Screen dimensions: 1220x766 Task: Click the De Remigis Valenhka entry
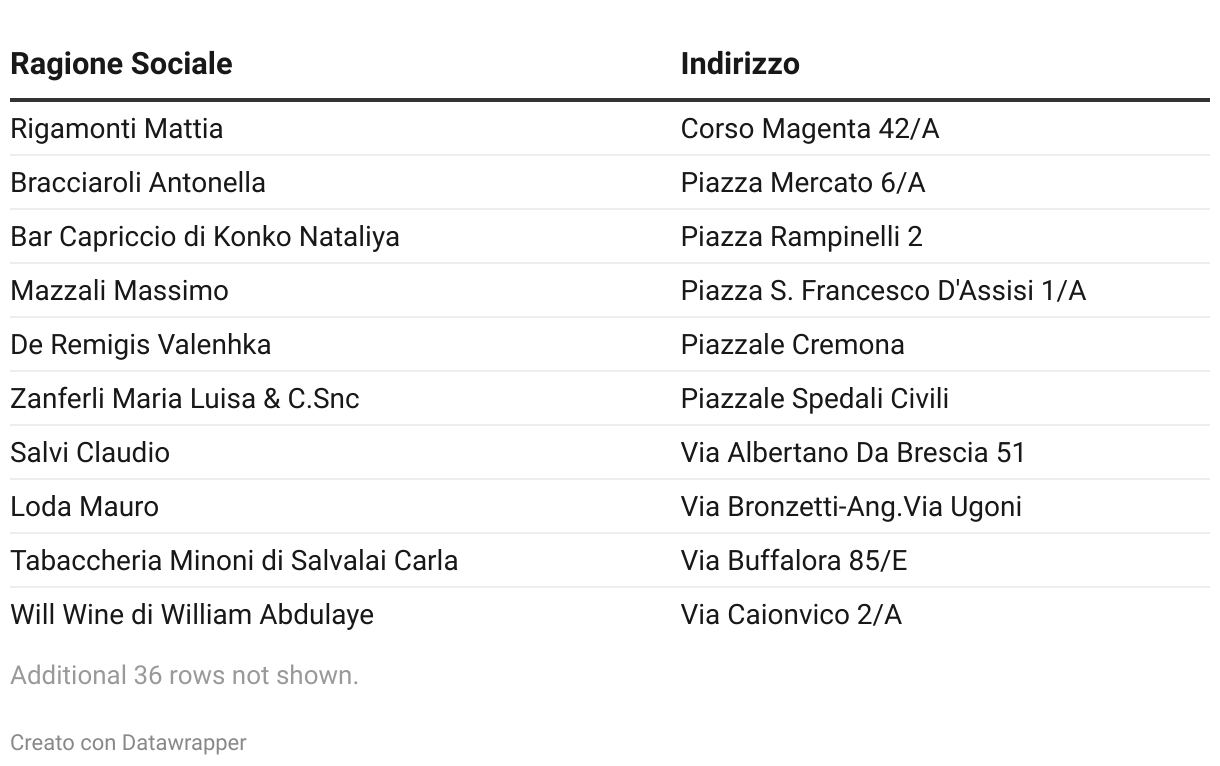[x=141, y=345]
